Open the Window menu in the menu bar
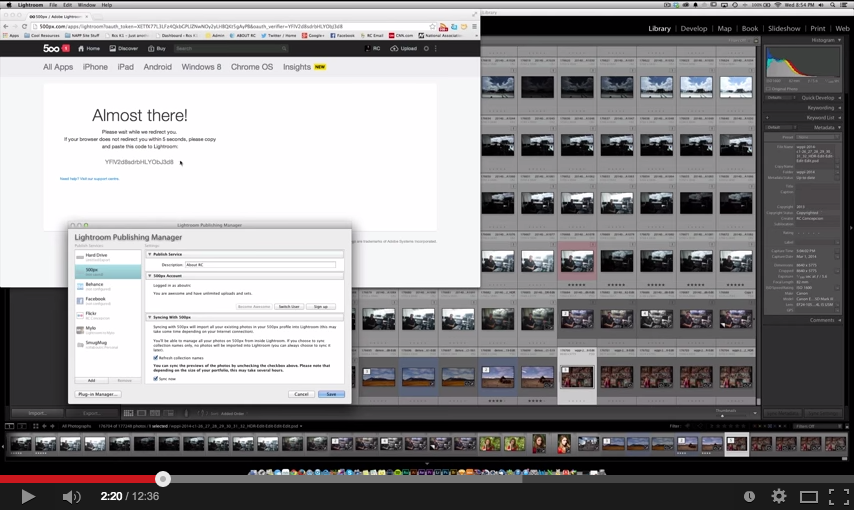 (x=86, y=5)
